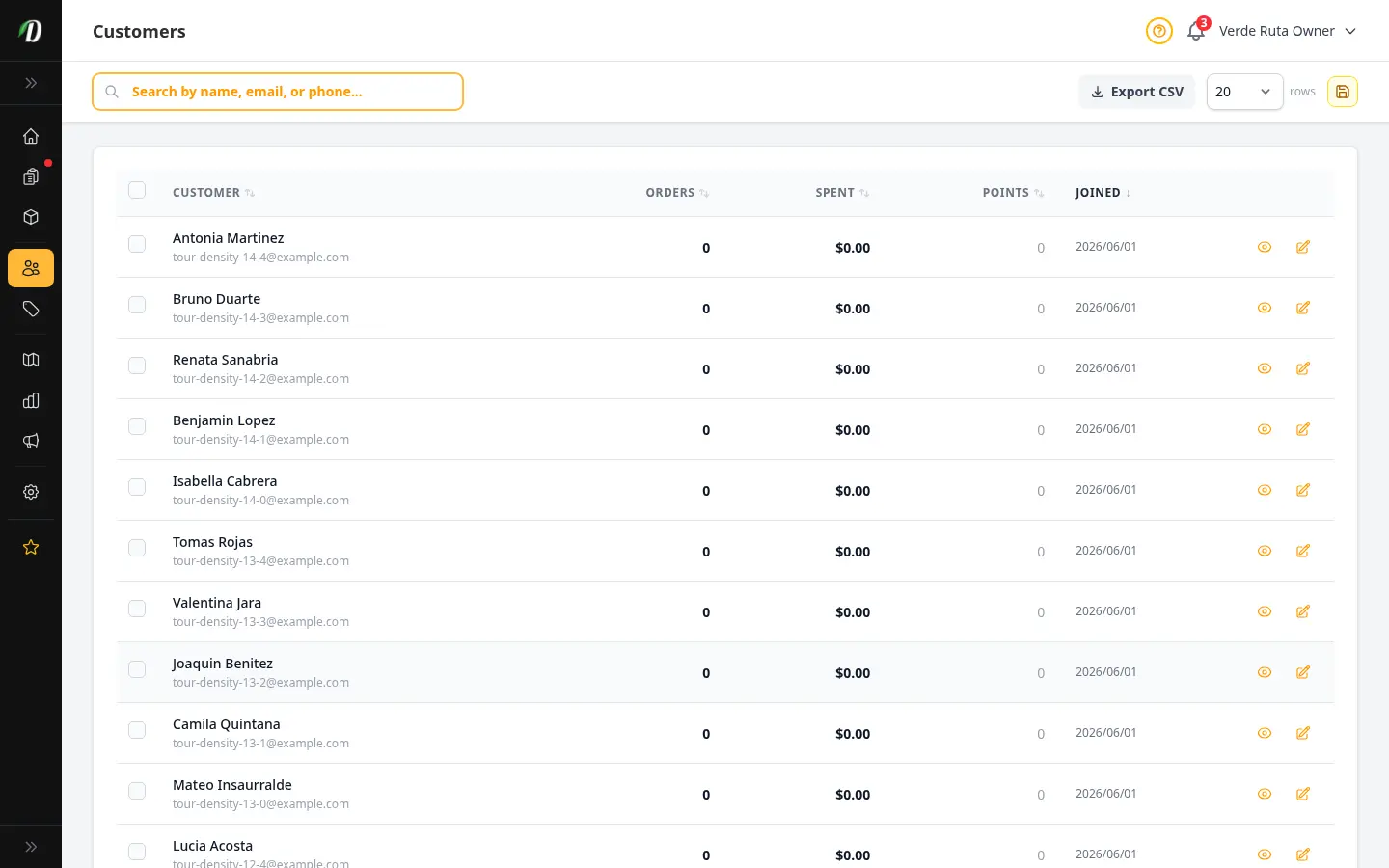Click the name Mateo Insaurralde
1389x868 pixels.
click(232, 785)
